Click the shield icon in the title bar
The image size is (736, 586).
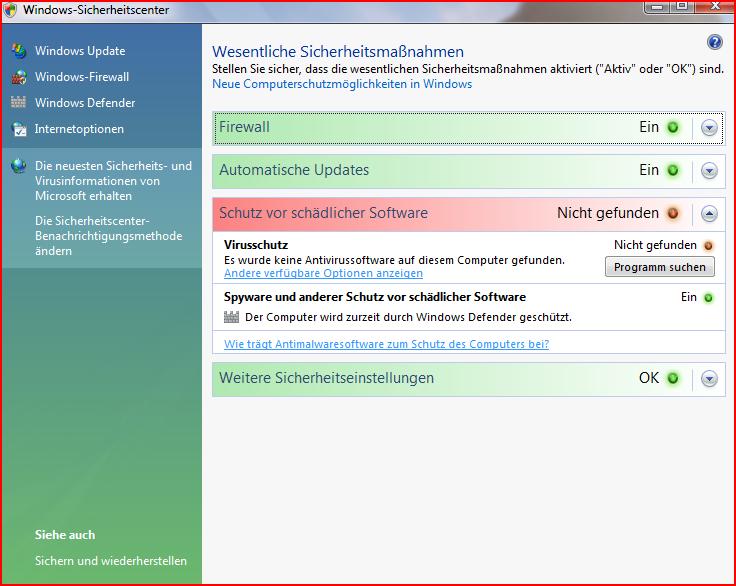[x=10, y=10]
